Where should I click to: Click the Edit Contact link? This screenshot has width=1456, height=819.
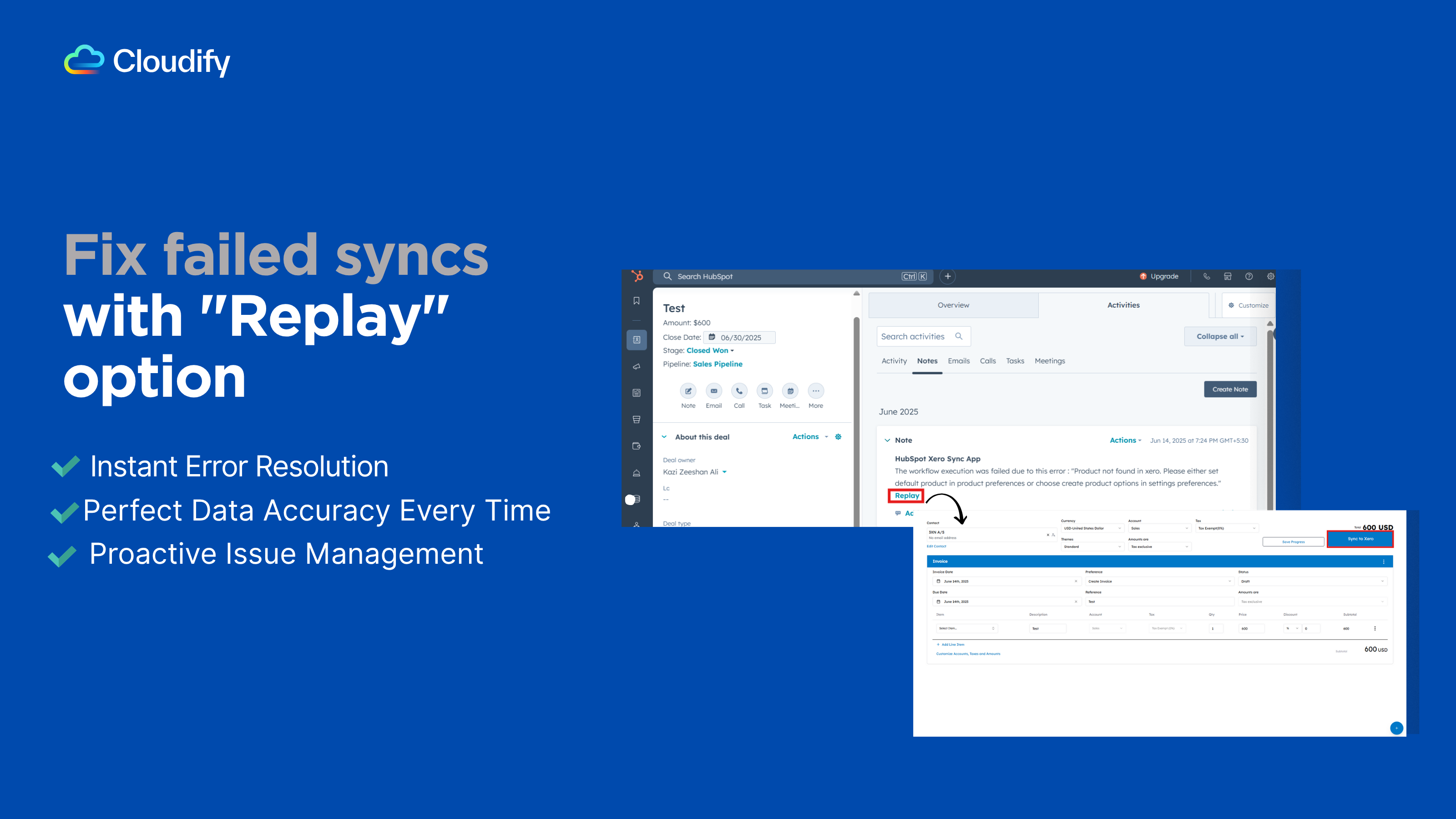[x=936, y=546]
